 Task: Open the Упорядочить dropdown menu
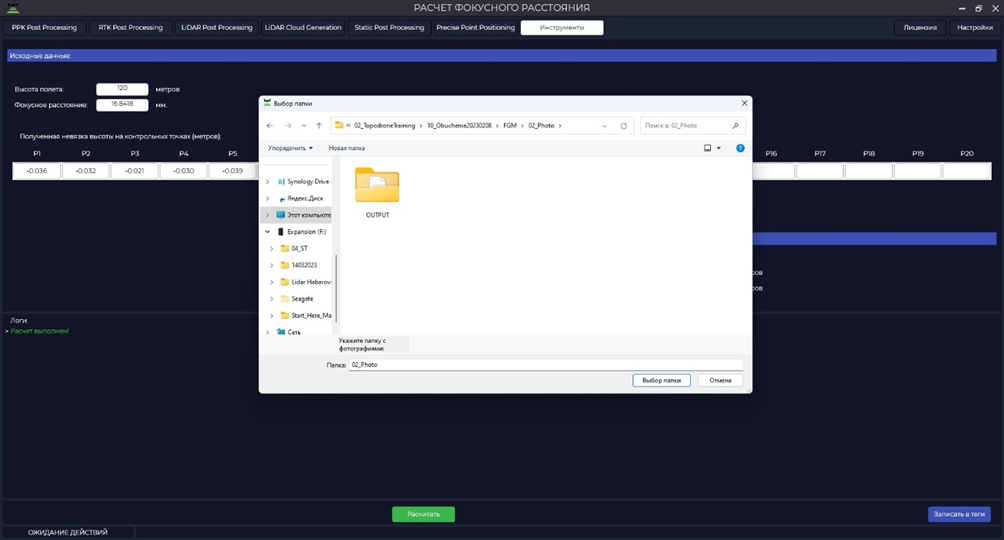pyautogui.click(x=290, y=148)
